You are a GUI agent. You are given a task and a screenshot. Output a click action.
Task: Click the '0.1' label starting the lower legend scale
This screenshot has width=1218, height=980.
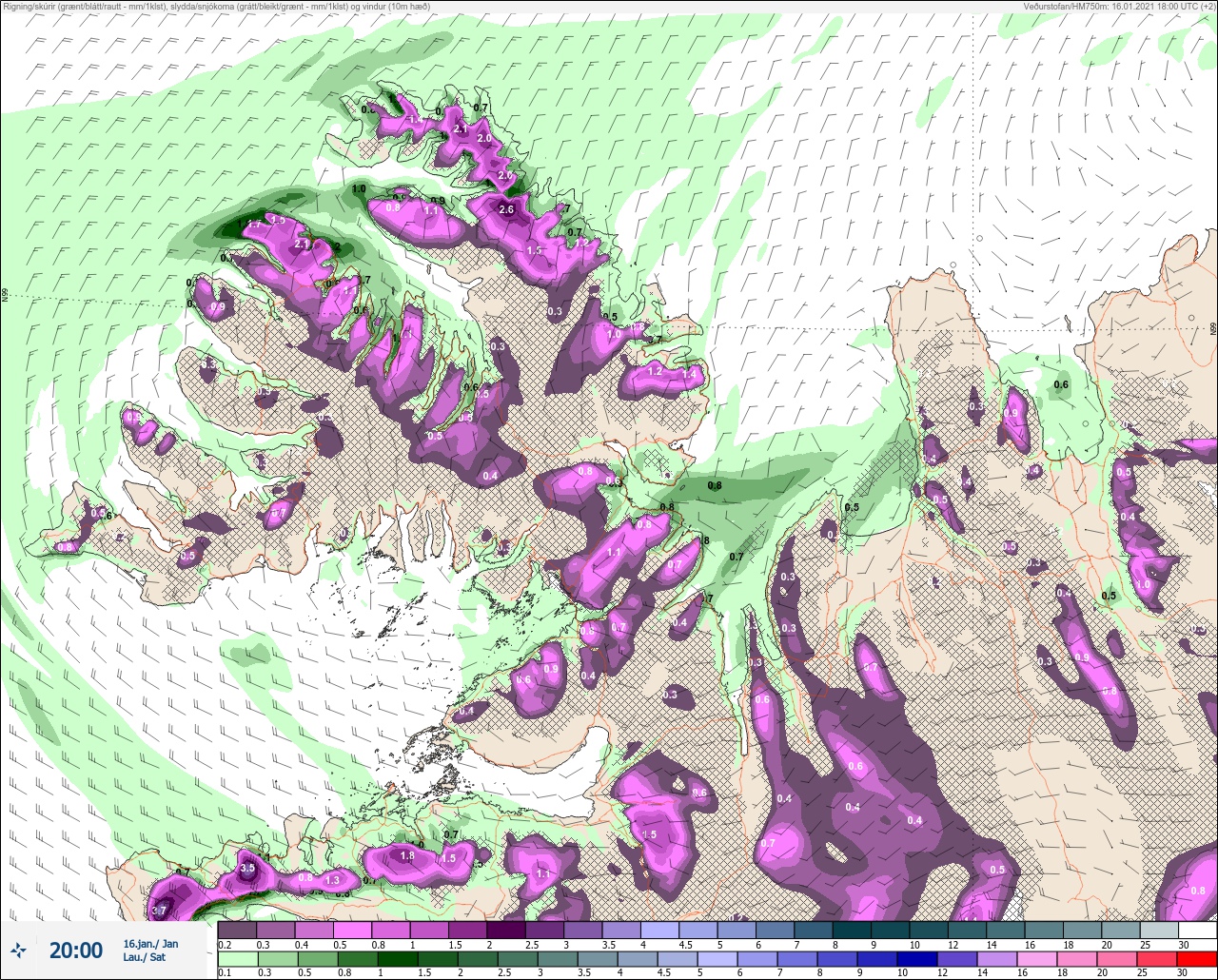224,971
